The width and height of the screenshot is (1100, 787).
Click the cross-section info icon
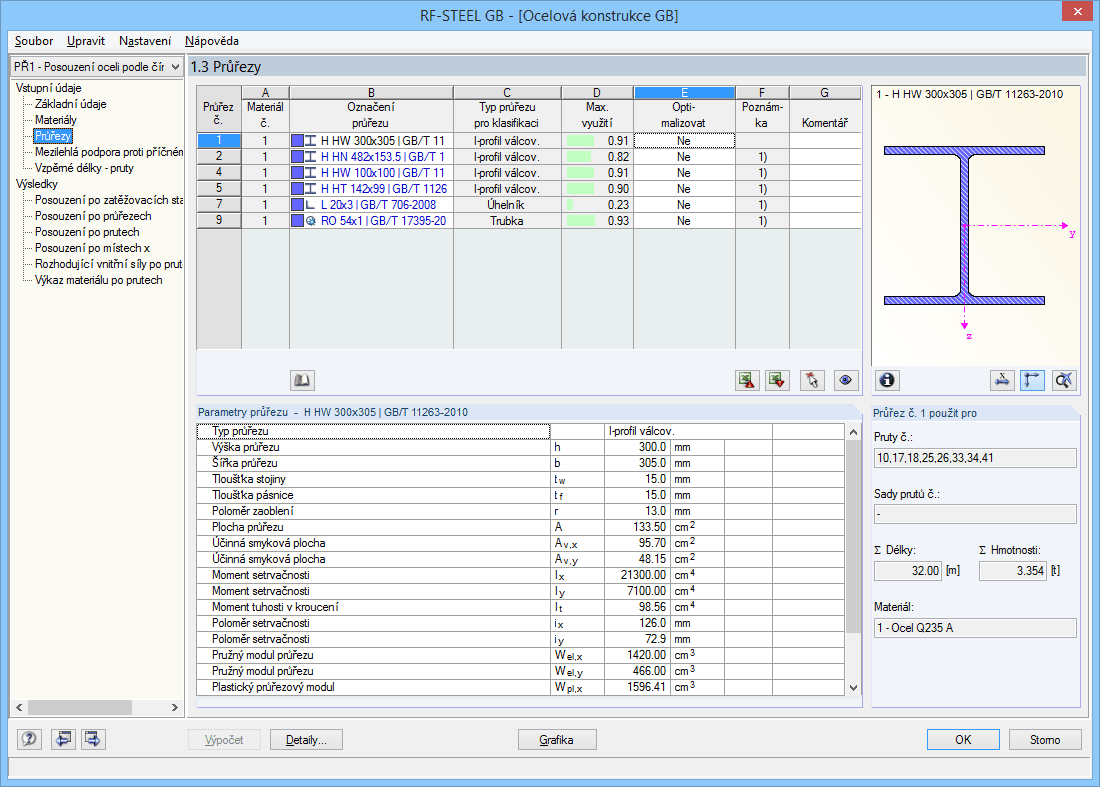[x=887, y=380]
